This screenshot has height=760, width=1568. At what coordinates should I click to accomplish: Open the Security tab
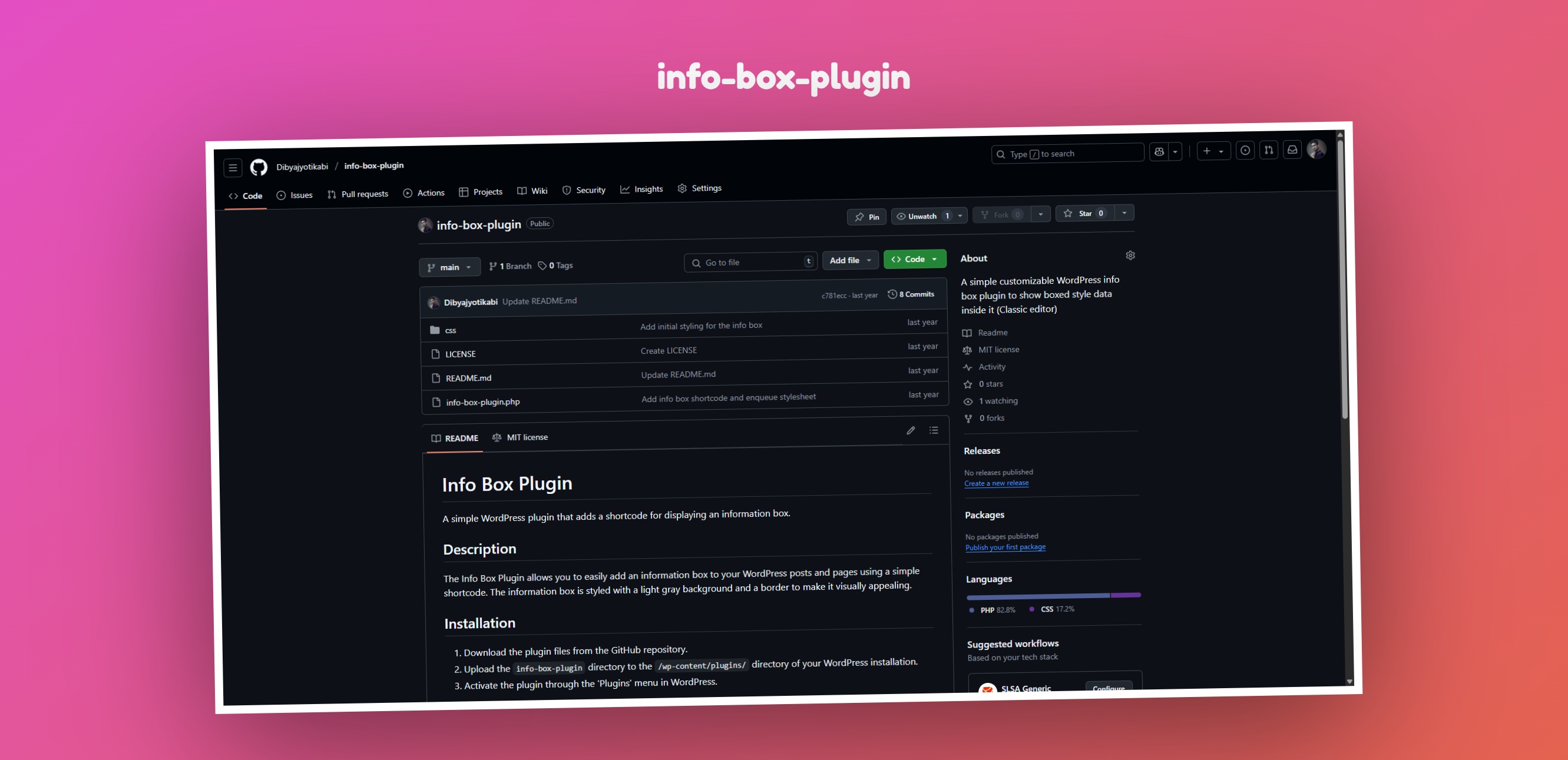pos(584,191)
